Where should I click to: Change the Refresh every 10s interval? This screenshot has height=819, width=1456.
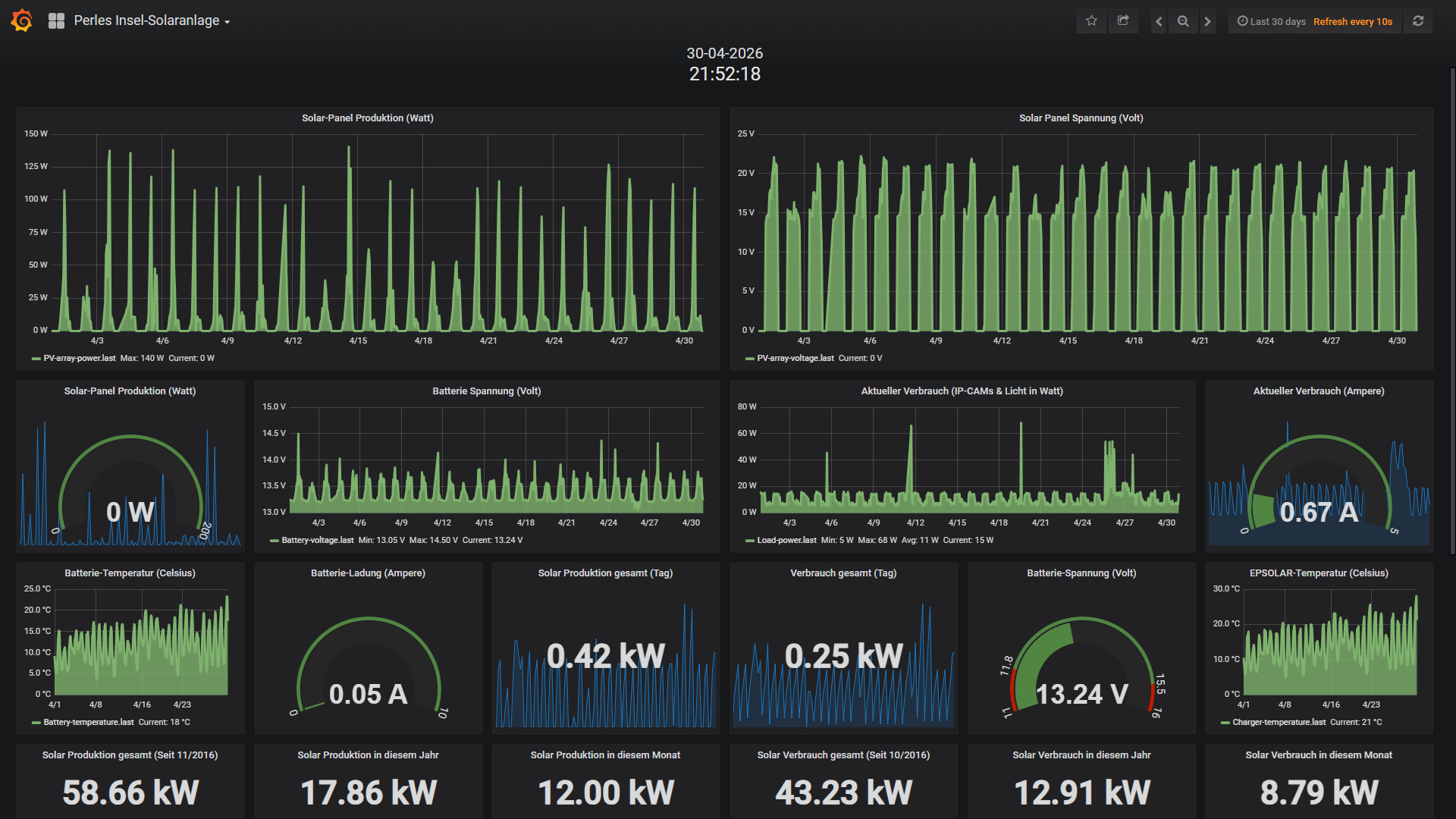click(x=1353, y=21)
